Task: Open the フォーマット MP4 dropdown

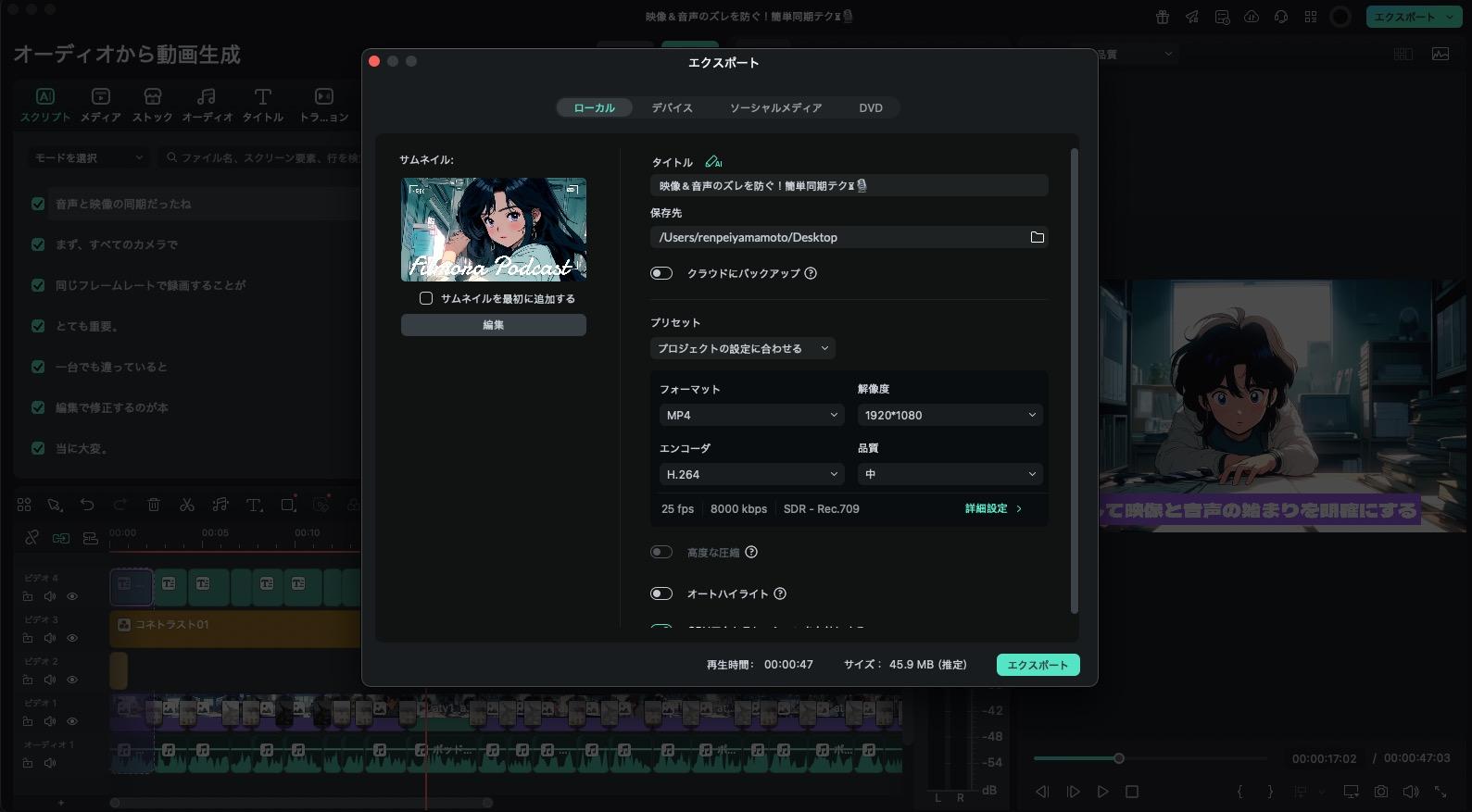Action: click(751, 415)
